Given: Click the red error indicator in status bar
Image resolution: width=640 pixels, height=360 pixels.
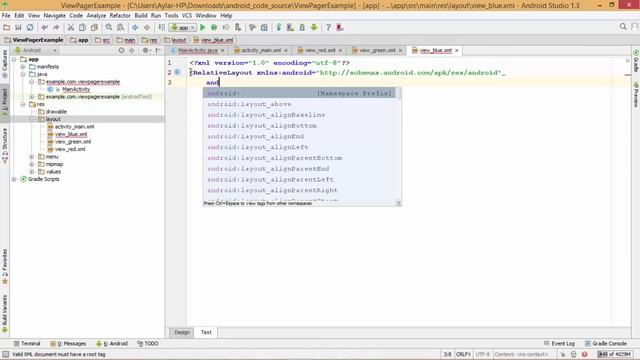Looking at the screenshot, I should point(584,354).
